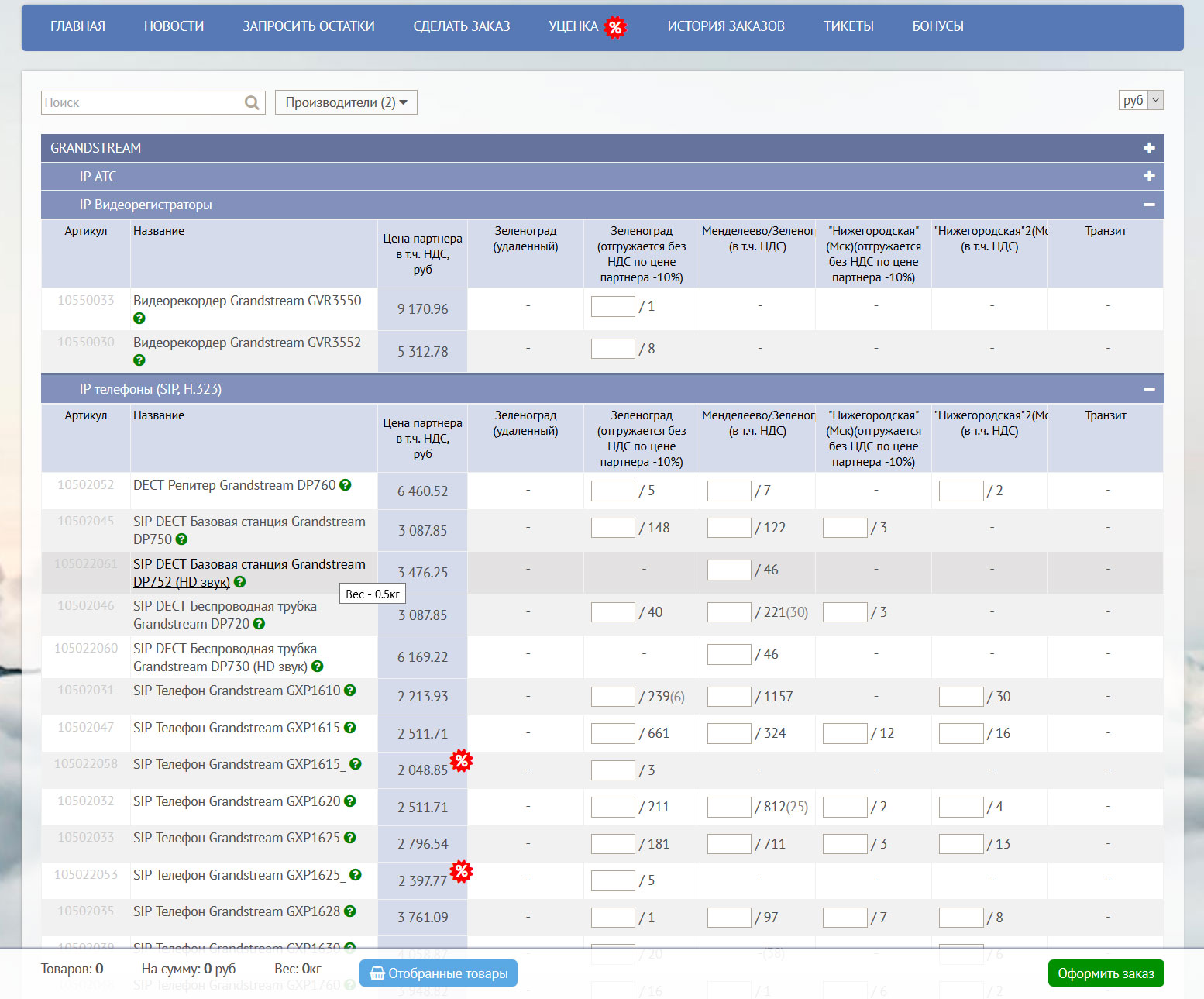Open ЗАПРОСИТЬ ОСТАТКИ menu item

tap(308, 26)
